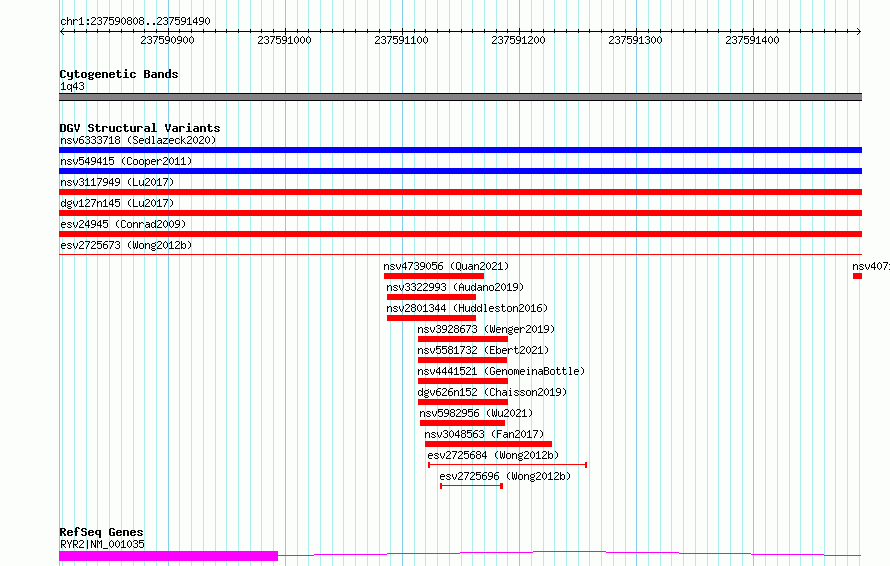The width and height of the screenshot is (890, 566).
Task: Click the red bar under esv24945
Action: [x=460, y=234]
